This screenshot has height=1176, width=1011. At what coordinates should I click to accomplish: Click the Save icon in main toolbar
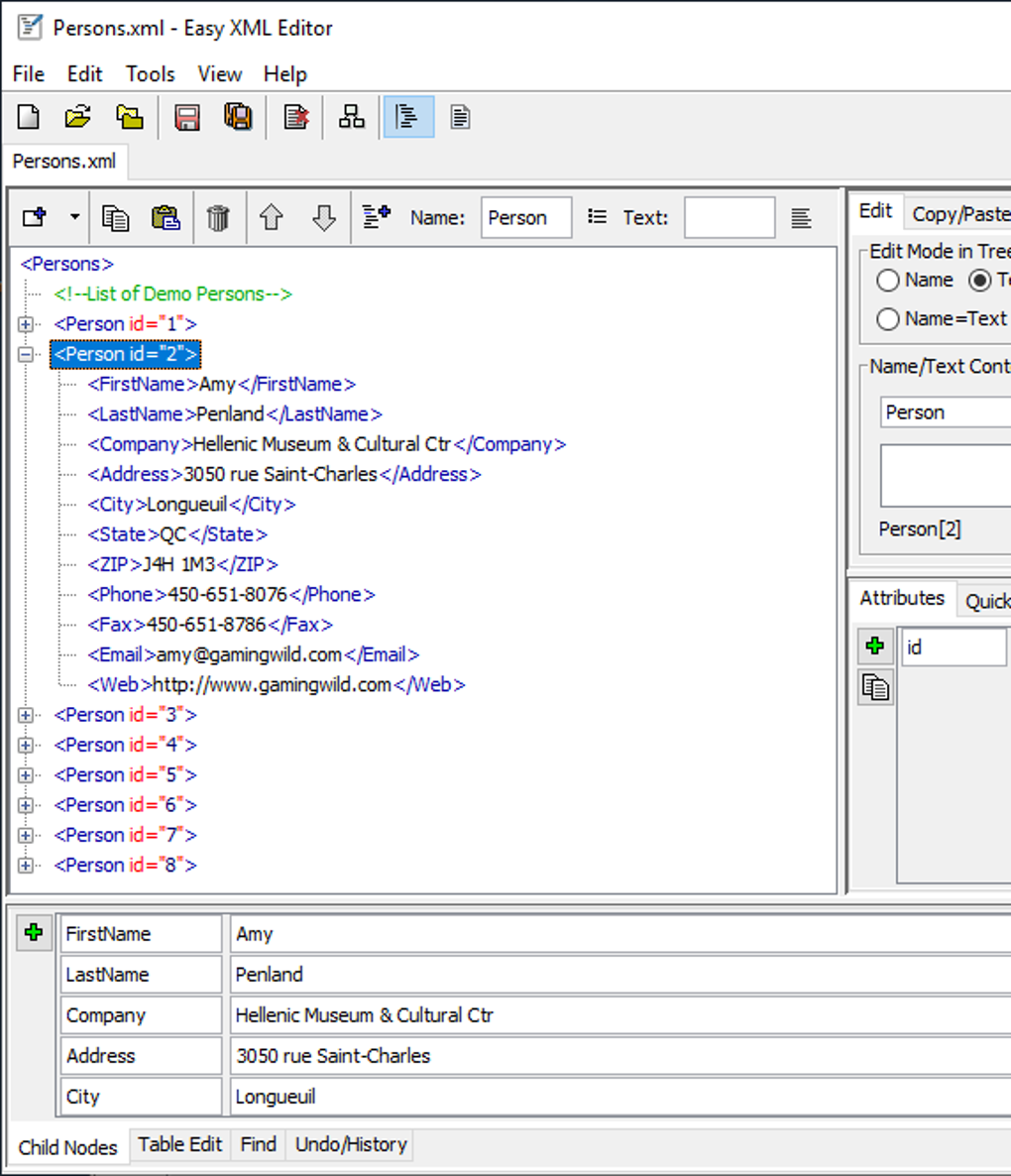tap(186, 117)
